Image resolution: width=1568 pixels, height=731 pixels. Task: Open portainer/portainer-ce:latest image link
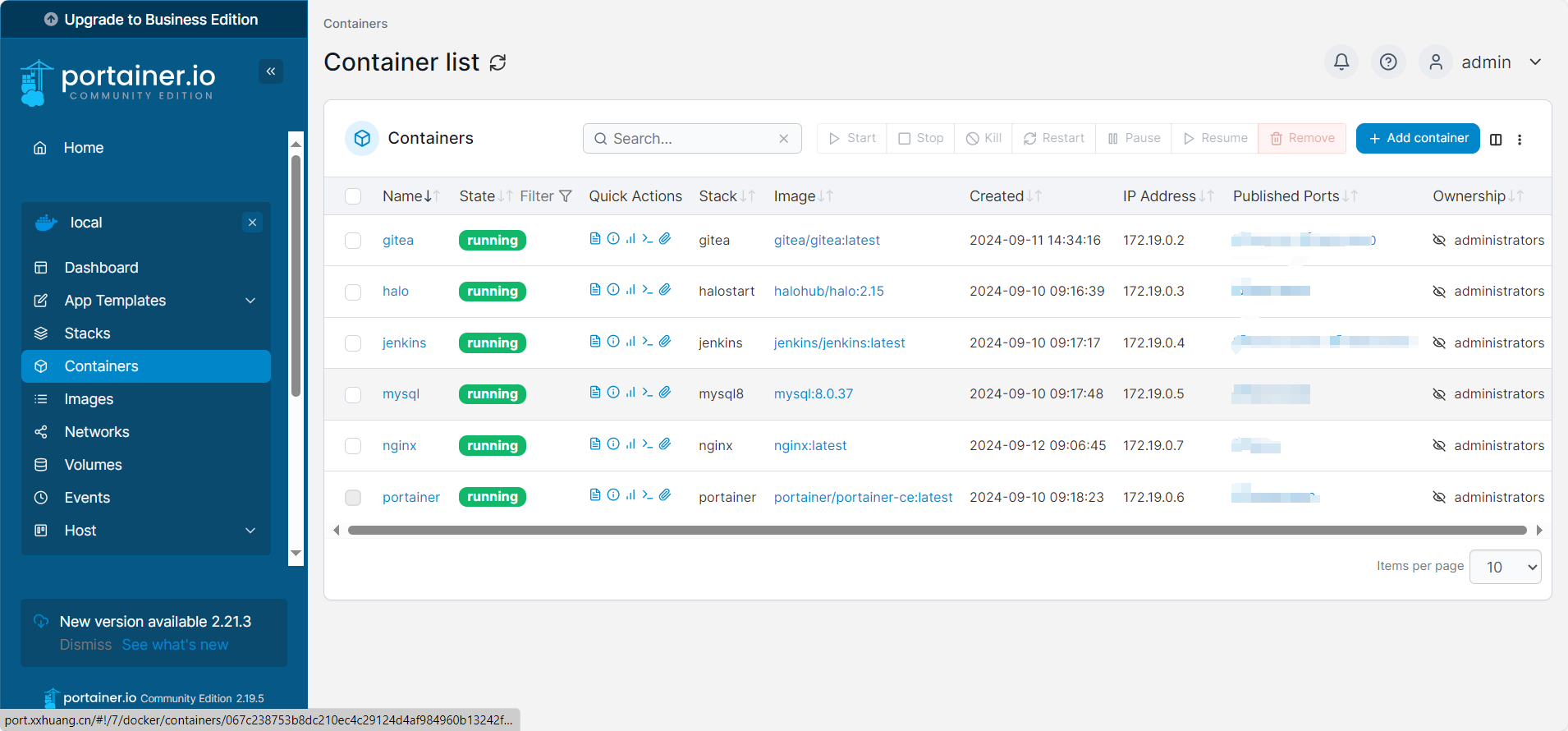(863, 498)
